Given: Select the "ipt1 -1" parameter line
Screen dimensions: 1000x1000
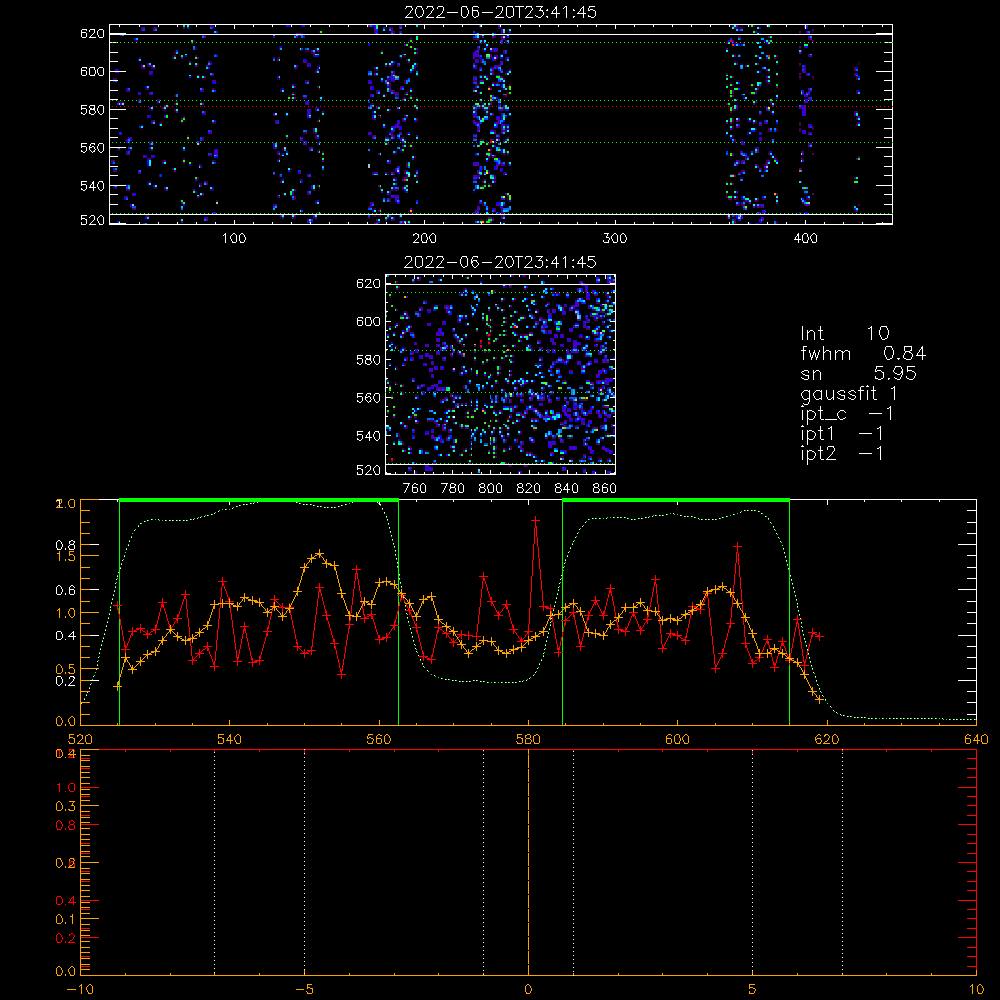Looking at the screenshot, I should 842,434.
